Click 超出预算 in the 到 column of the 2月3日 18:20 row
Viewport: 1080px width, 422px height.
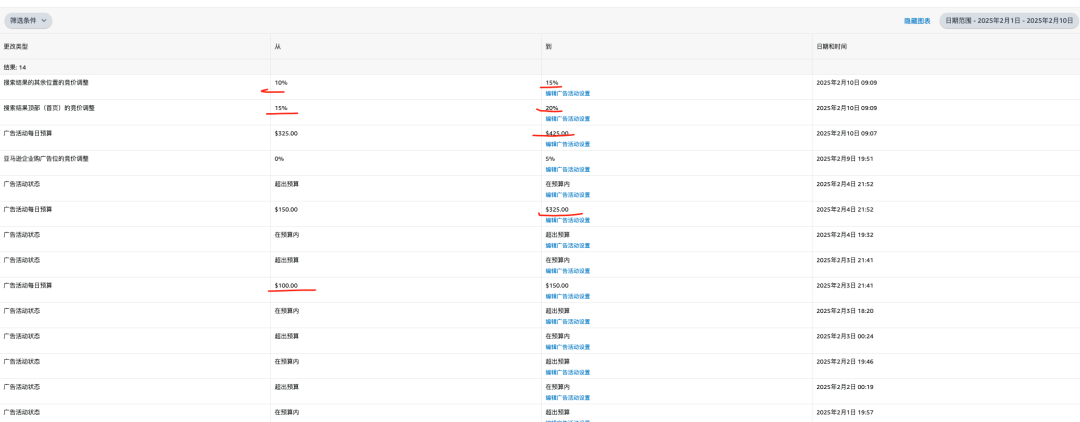[x=558, y=310]
